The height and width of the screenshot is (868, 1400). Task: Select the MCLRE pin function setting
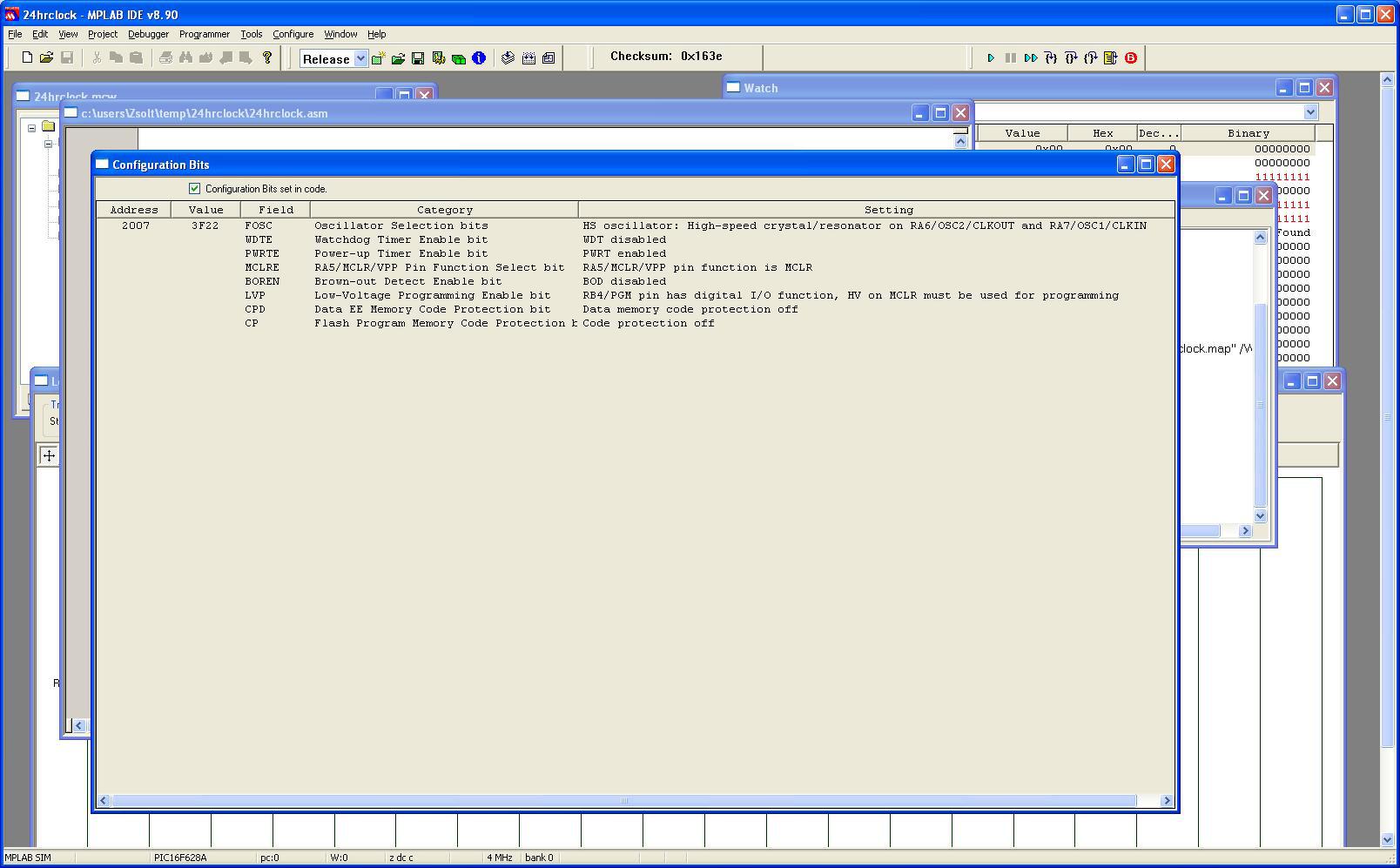[x=697, y=268]
